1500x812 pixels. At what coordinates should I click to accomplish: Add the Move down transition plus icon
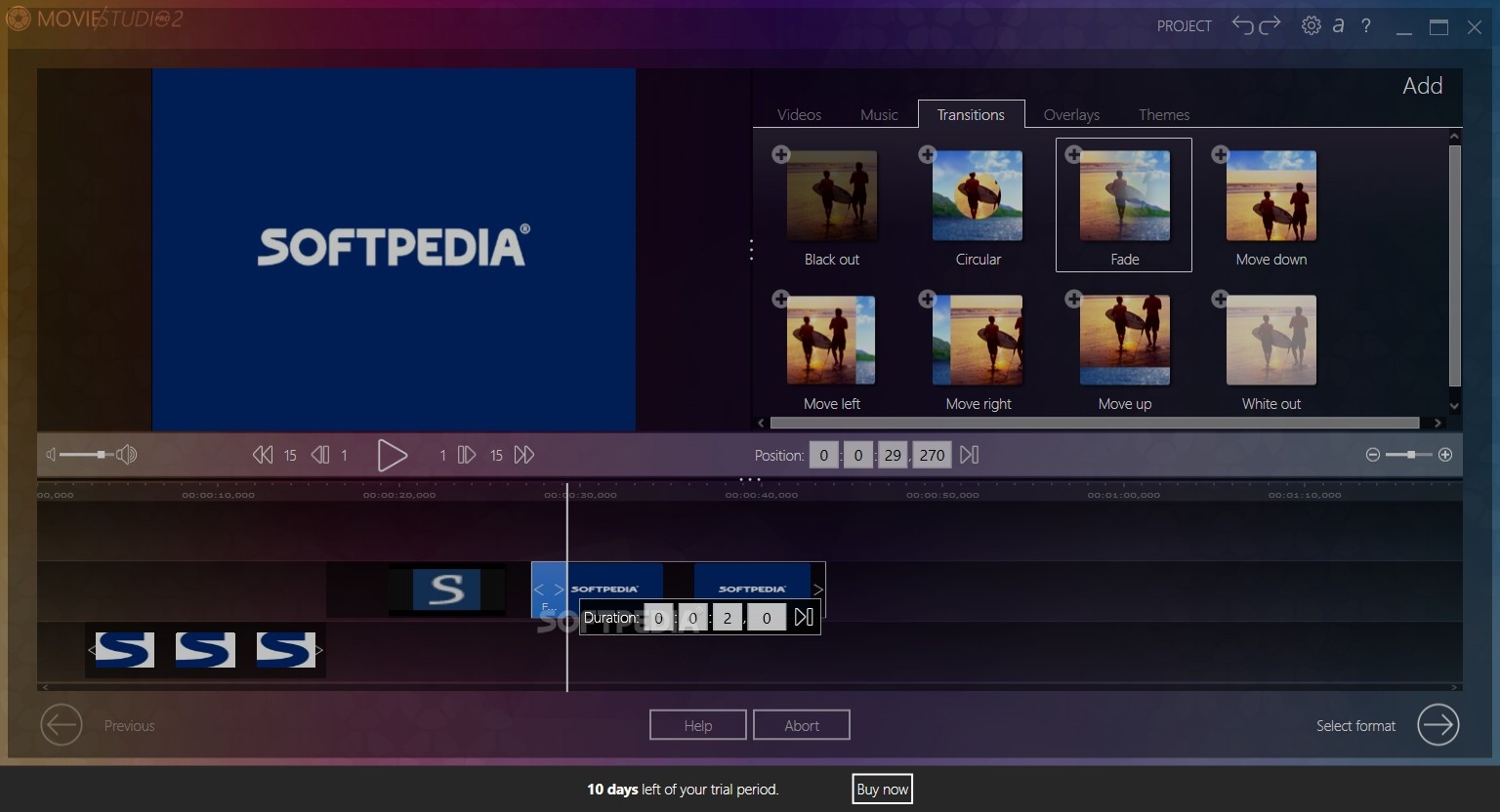click(1220, 154)
